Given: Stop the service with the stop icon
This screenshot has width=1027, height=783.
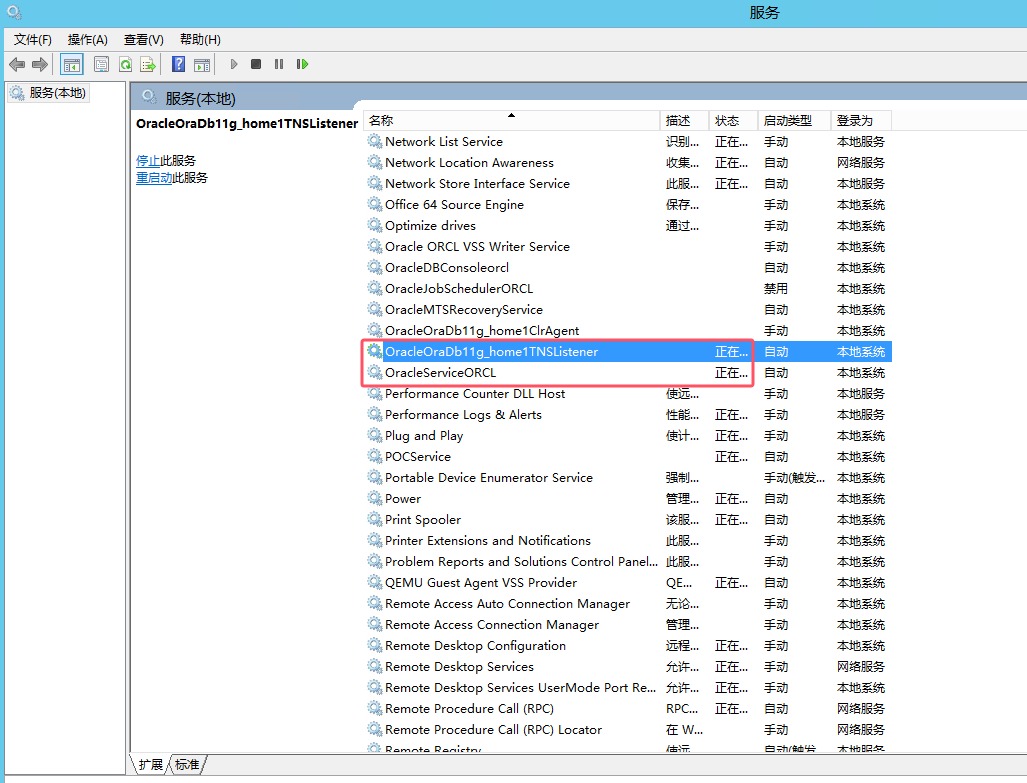Looking at the screenshot, I should coord(255,64).
